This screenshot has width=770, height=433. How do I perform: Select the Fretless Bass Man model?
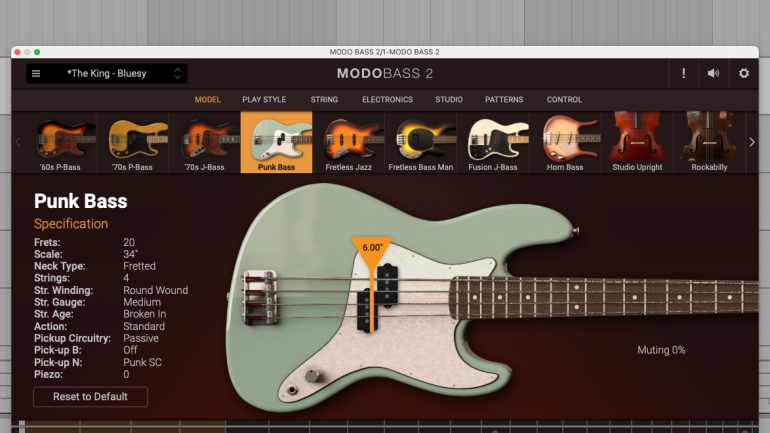point(421,142)
